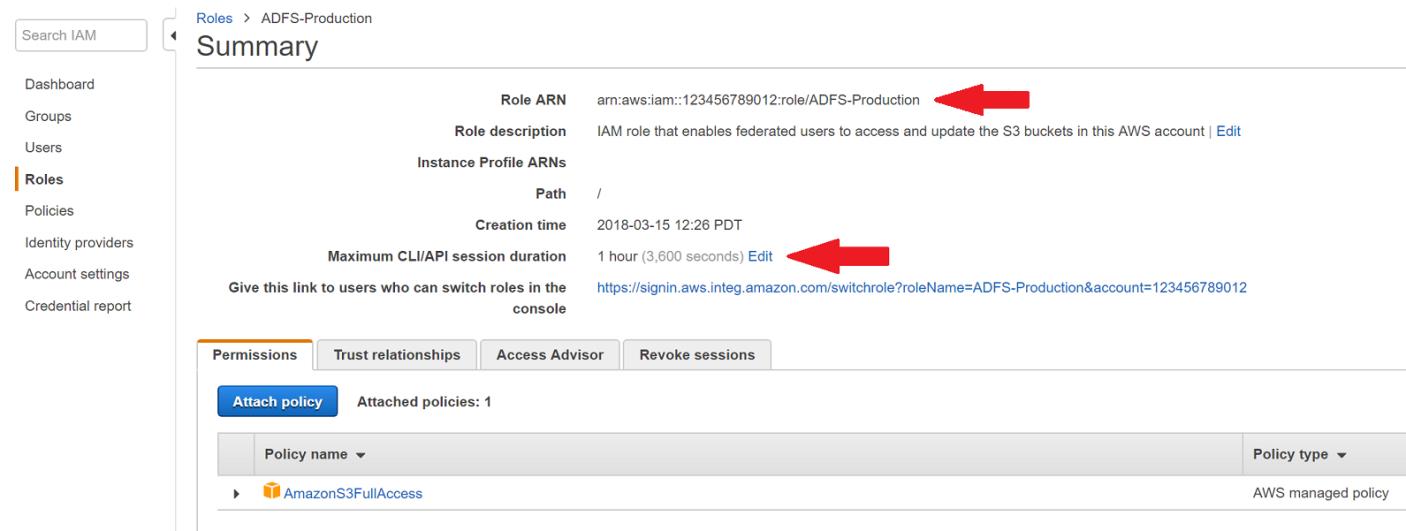Open the AmazonS3FullAccess policy link

(353, 493)
